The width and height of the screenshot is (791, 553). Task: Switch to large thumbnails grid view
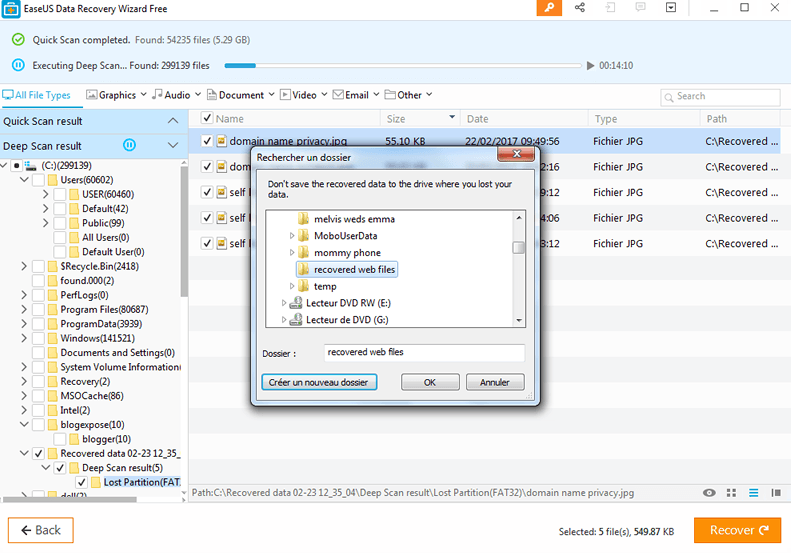tap(731, 493)
